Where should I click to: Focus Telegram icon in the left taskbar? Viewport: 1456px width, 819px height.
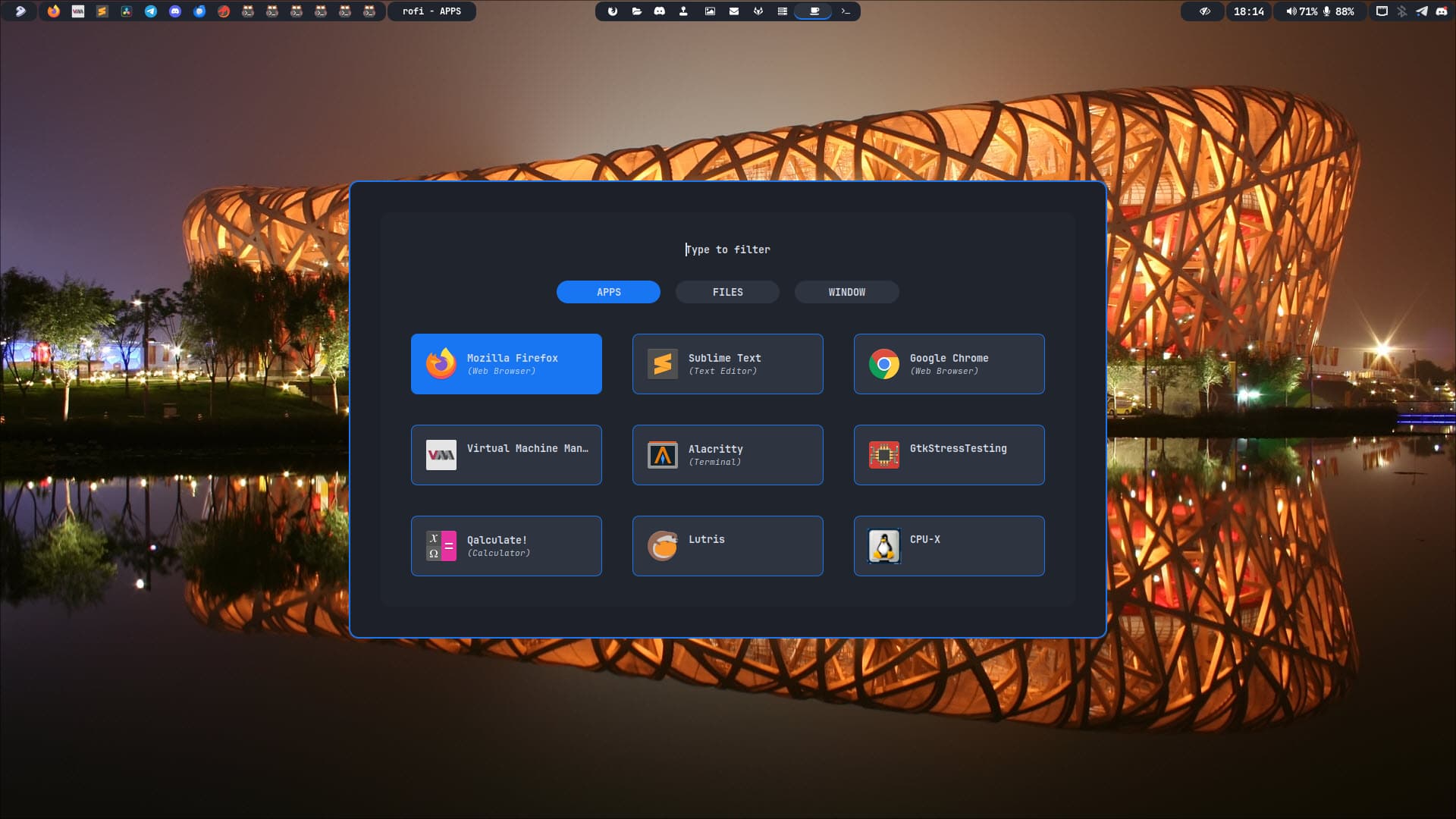(x=151, y=11)
